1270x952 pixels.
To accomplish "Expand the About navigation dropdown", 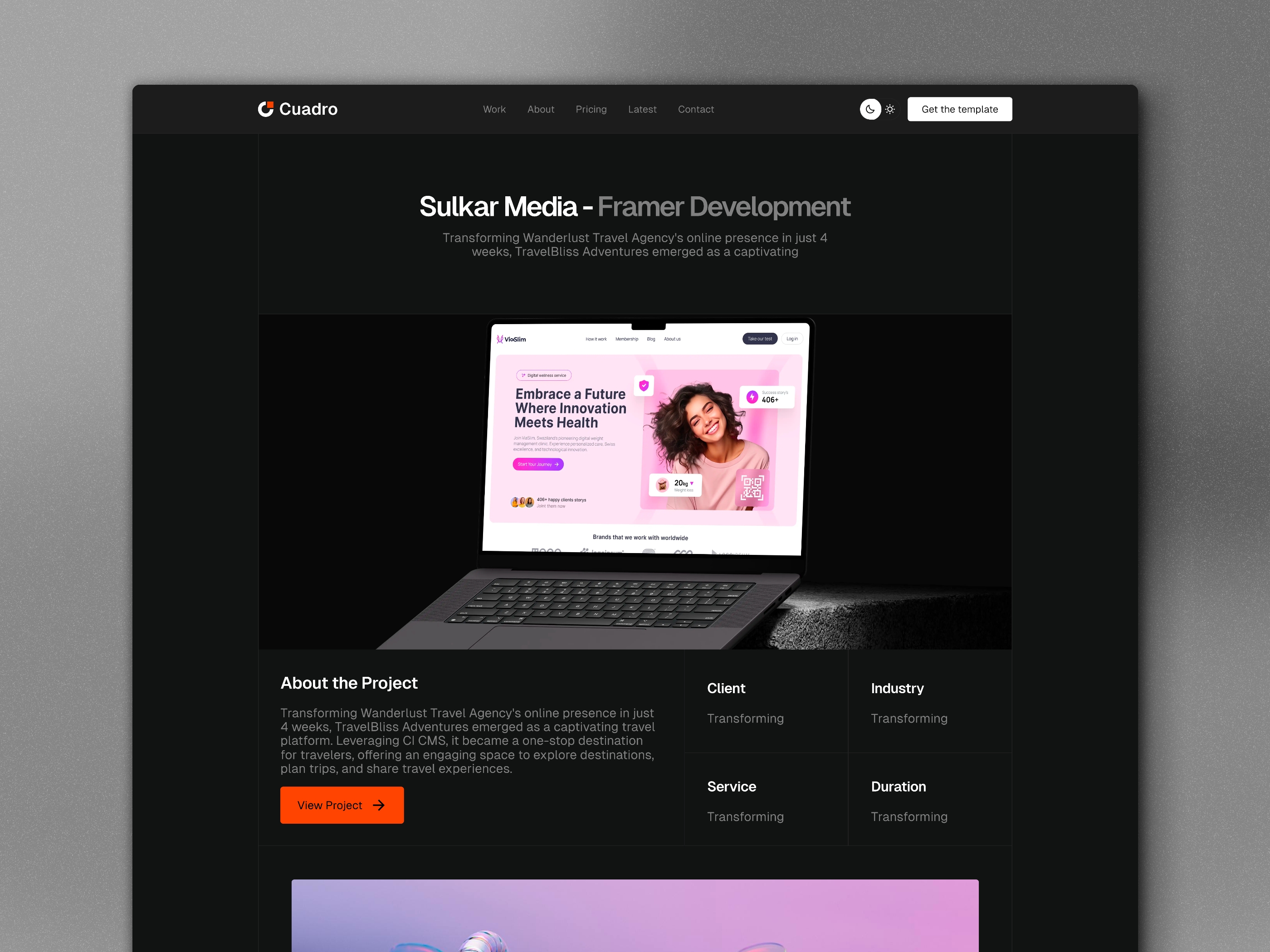I will point(540,109).
